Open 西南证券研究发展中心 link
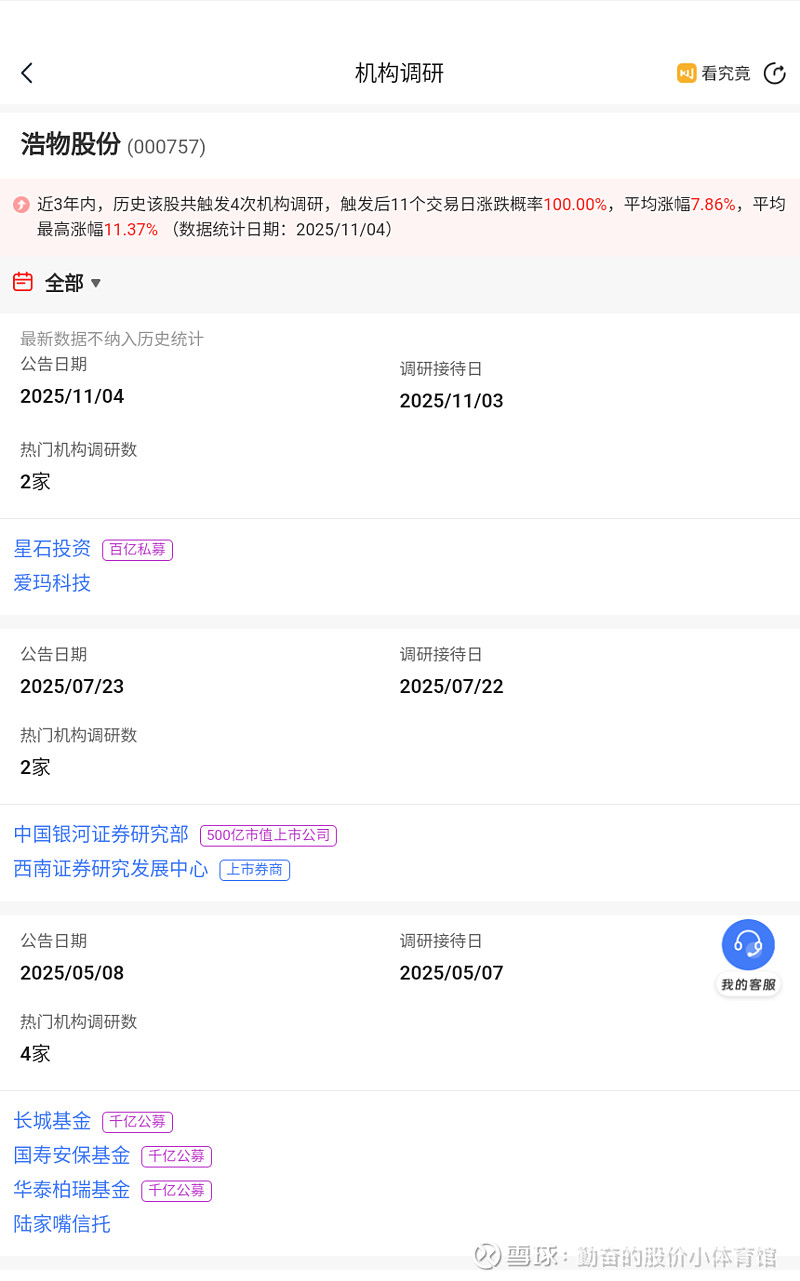The width and height of the screenshot is (800, 1281). (111, 868)
